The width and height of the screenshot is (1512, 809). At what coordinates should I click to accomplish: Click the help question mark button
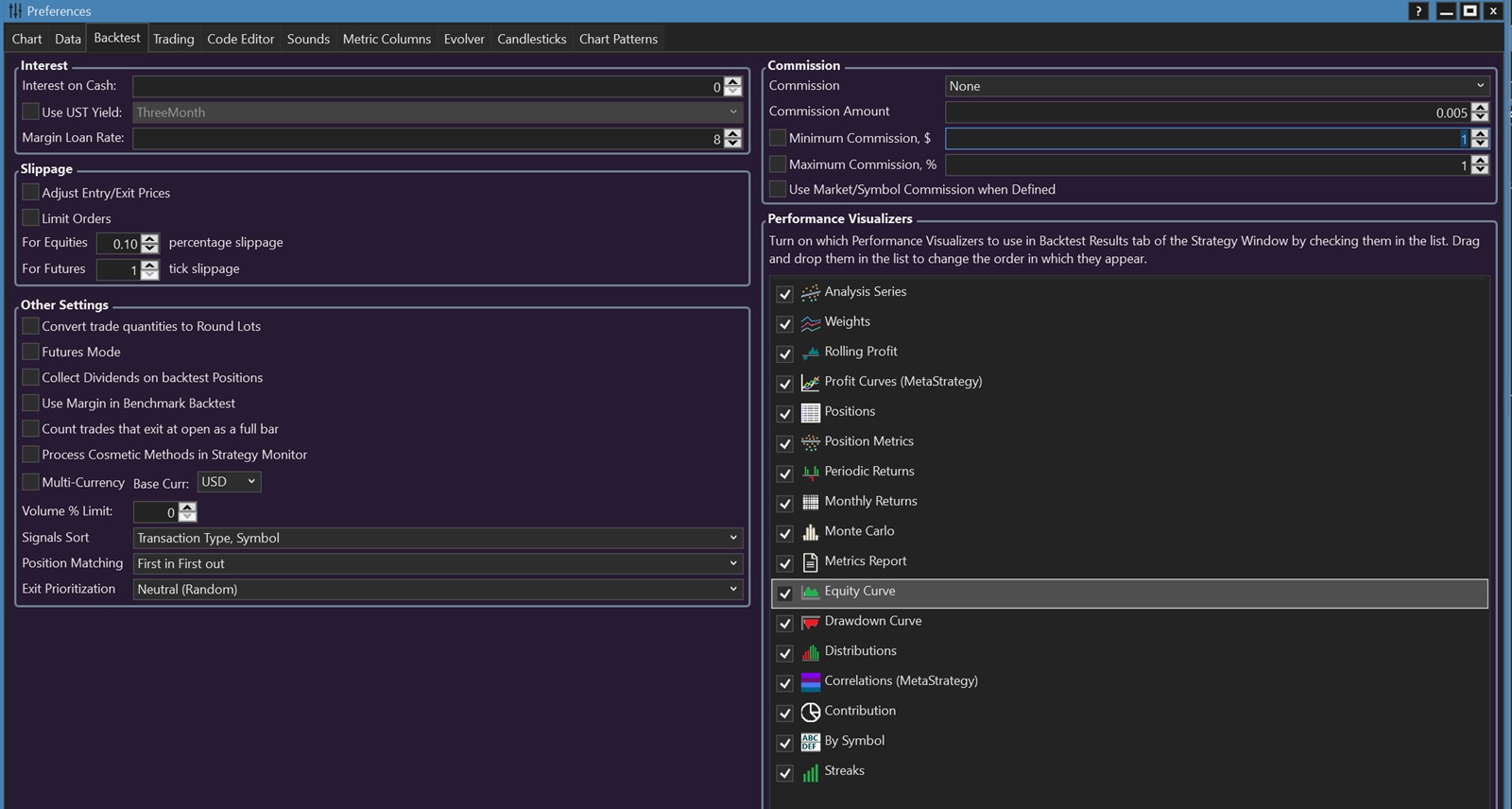point(1417,11)
